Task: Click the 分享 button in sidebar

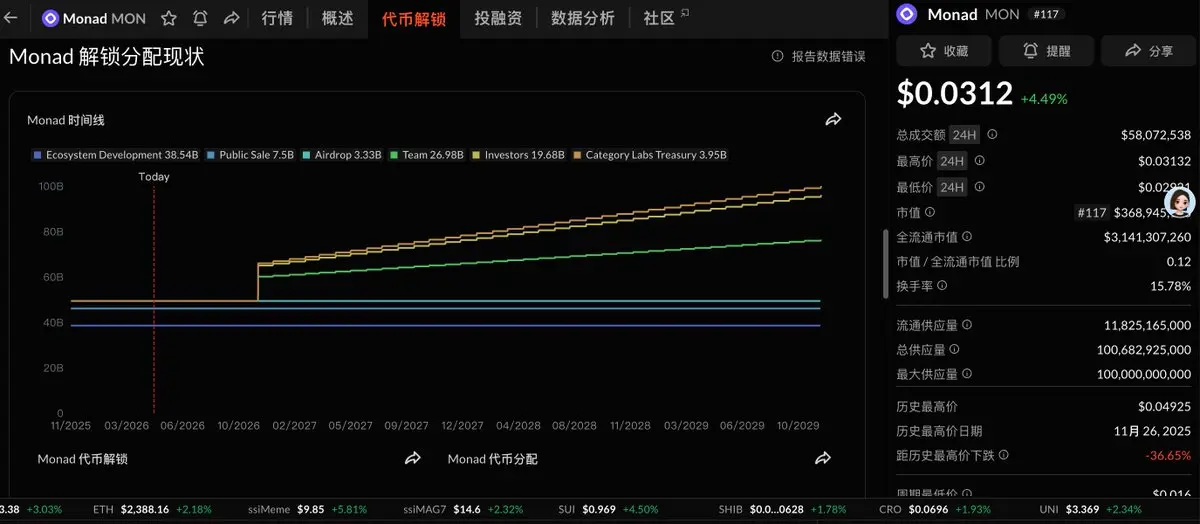Action: (x=1148, y=50)
